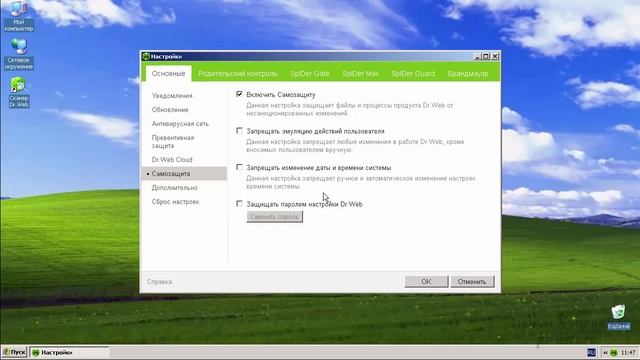Select Обновление in the sidebar
This screenshot has width=640, height=360.
coord(170,109)
